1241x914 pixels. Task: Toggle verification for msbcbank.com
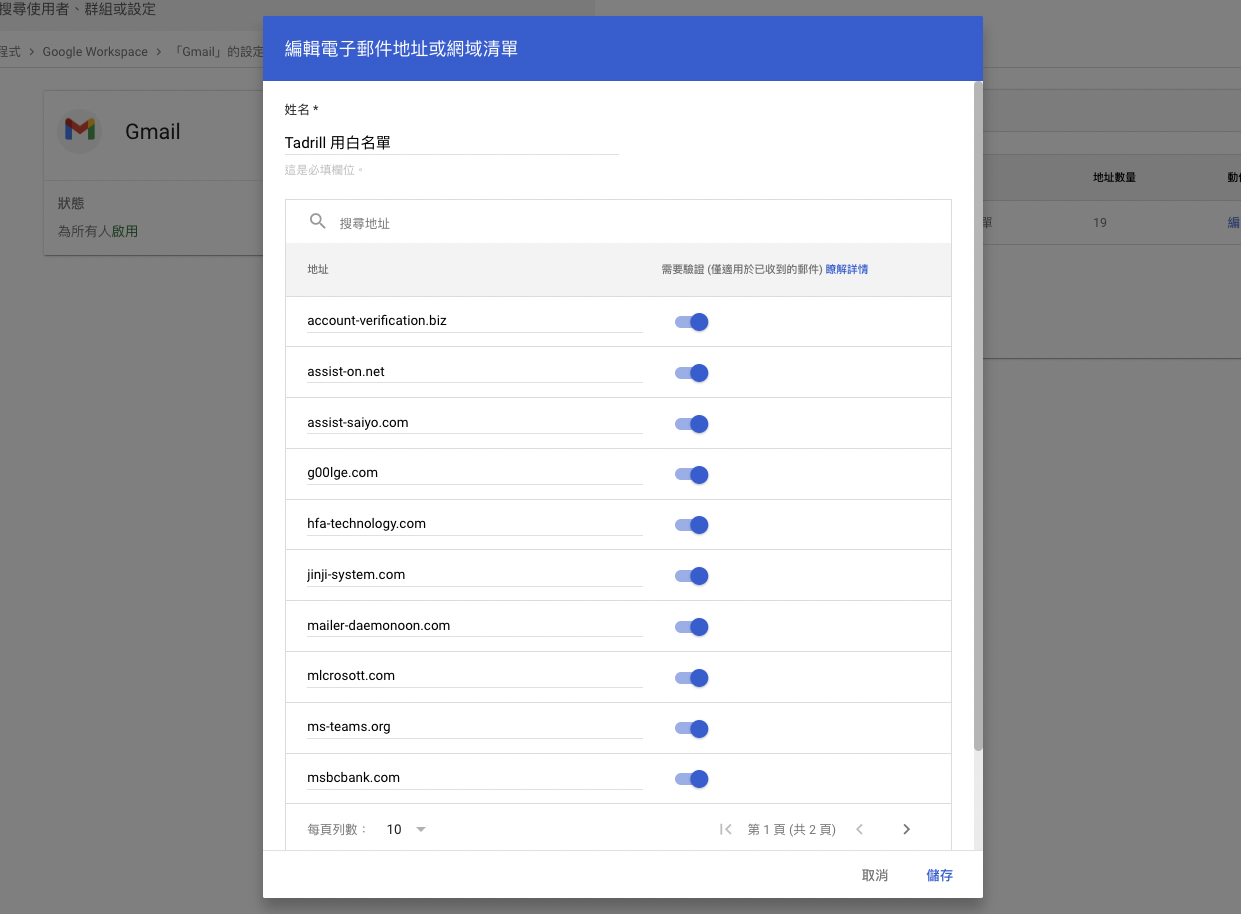(x=692, y=779)
